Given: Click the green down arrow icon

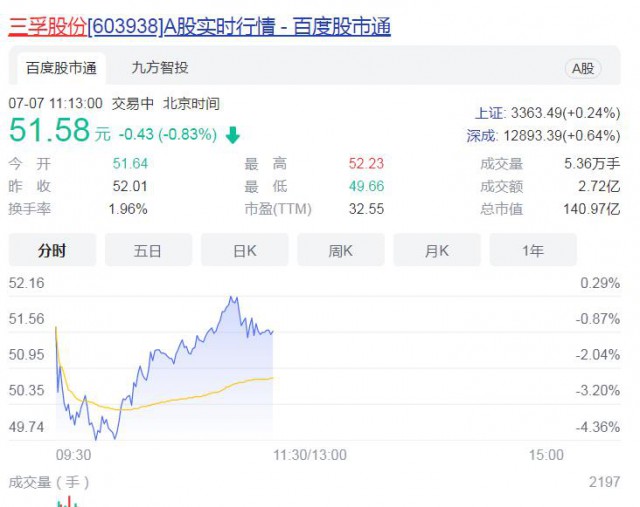Looking at the screenshot, I should [x=233, y=134].
